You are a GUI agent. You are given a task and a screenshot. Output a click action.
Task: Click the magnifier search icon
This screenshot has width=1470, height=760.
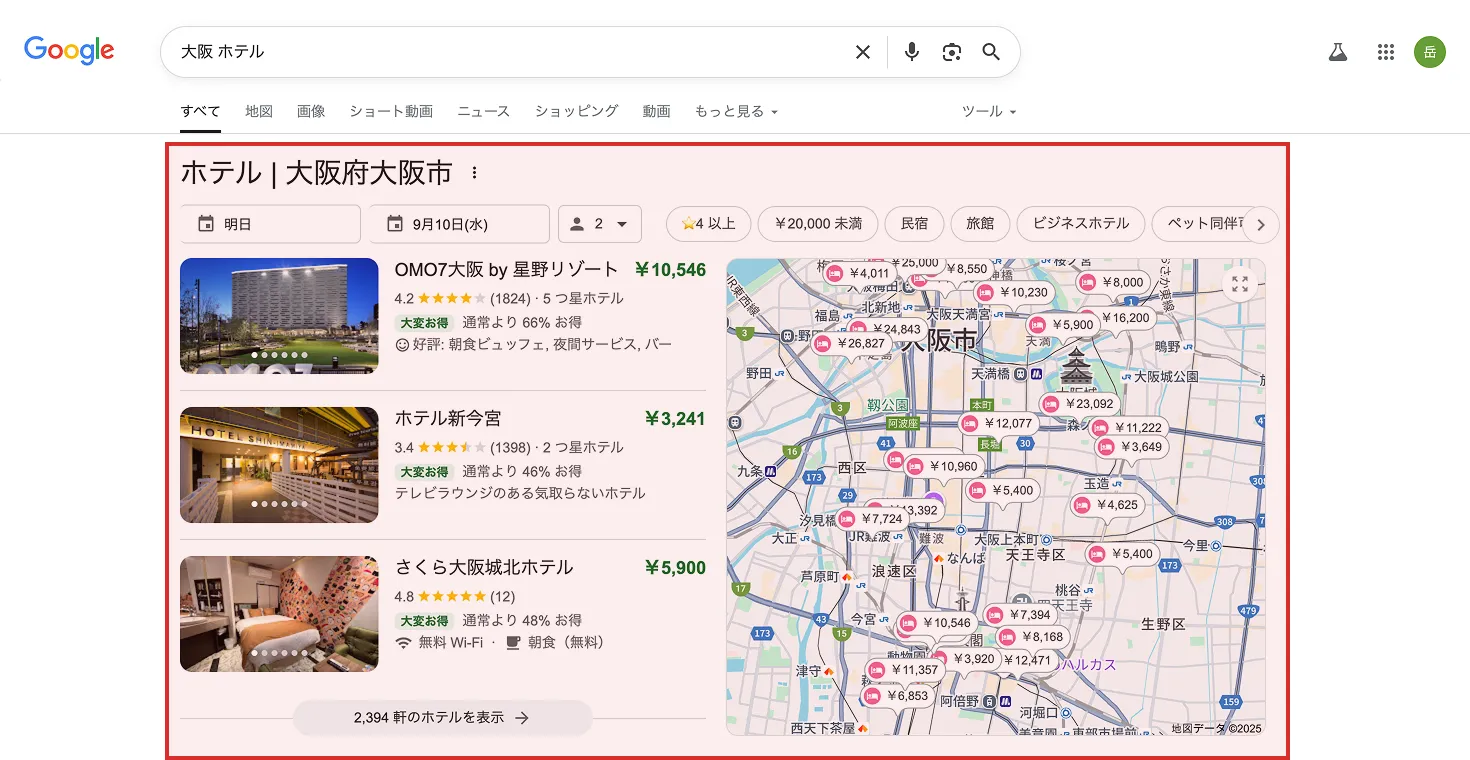point(991,52)
